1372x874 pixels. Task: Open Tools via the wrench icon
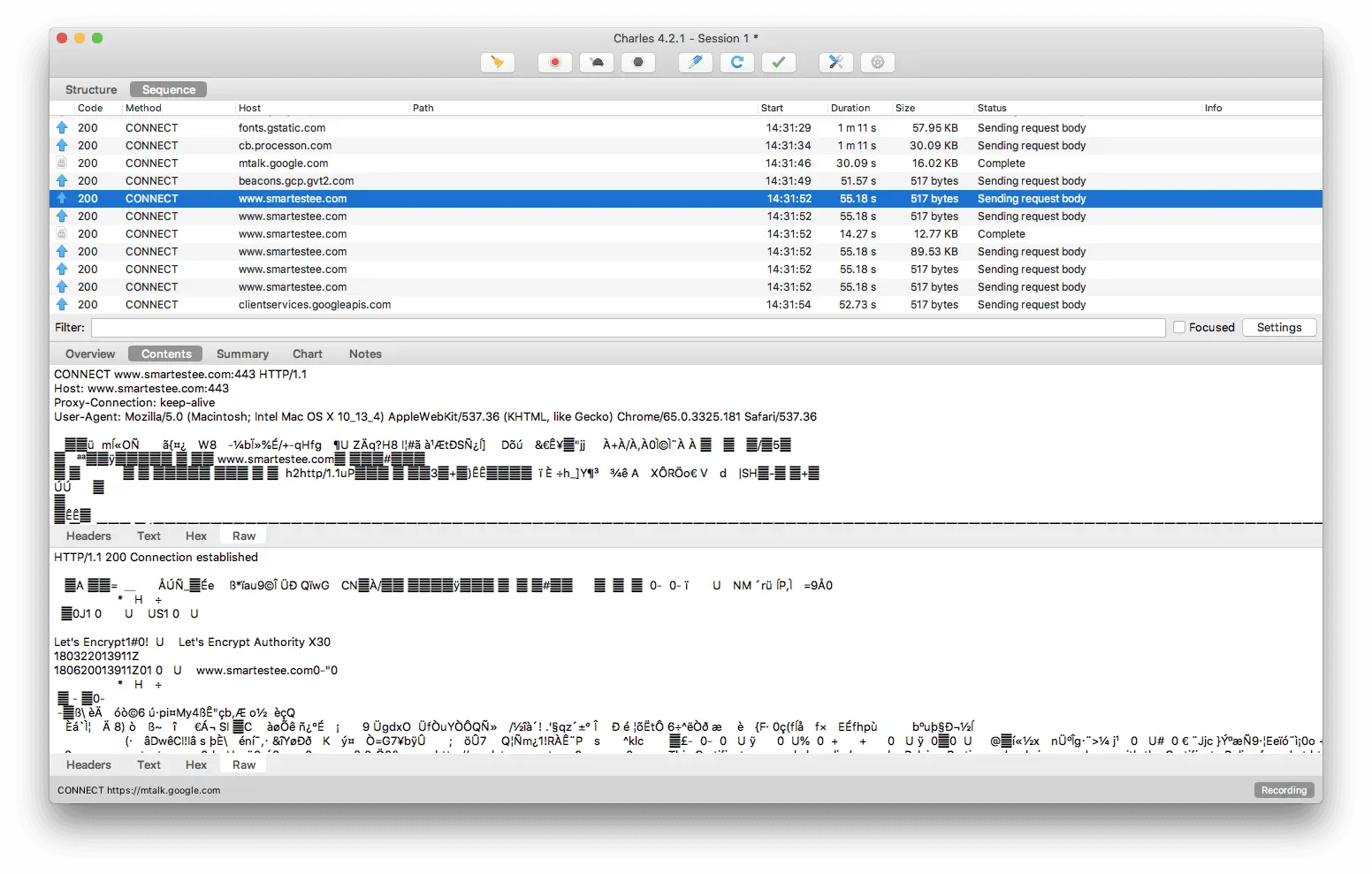pos(836,62)
